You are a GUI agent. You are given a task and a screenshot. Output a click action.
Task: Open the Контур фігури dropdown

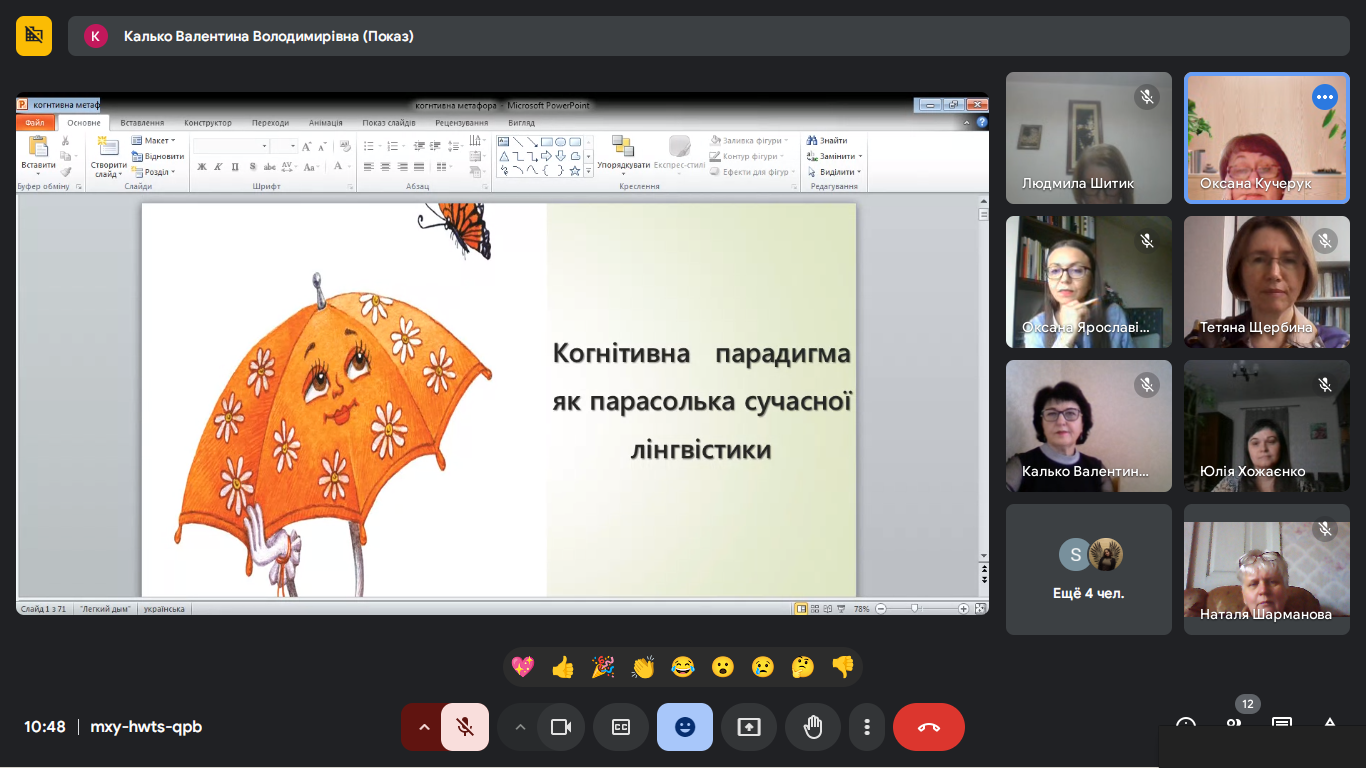747,156
